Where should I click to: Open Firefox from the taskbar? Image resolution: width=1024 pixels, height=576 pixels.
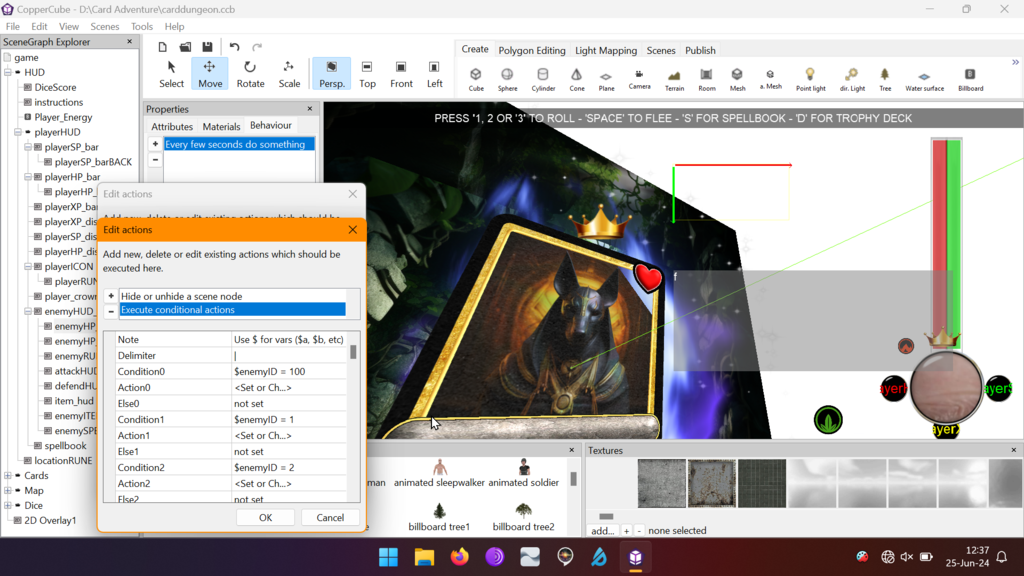click(460, 557)
